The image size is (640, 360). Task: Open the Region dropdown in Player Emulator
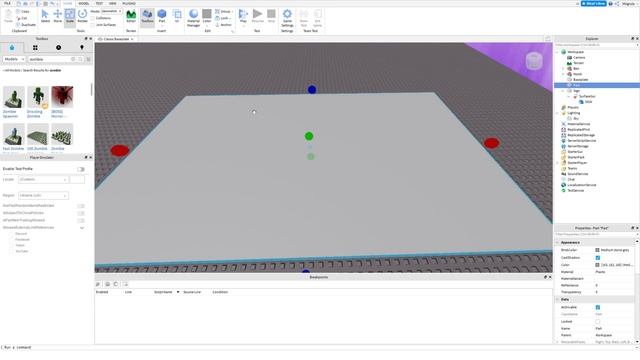pyautogui.click(x=43, y=196)
